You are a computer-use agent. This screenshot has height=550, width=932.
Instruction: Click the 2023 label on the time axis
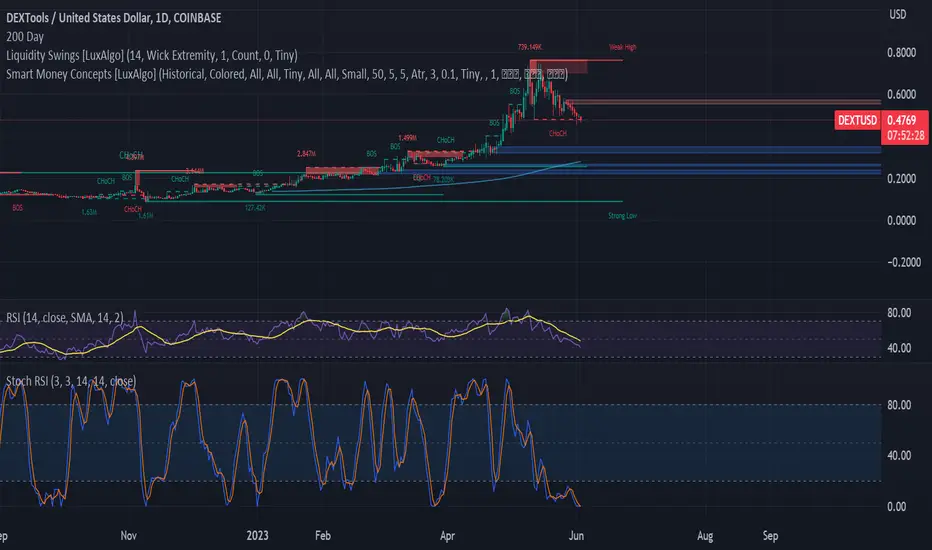257,536
